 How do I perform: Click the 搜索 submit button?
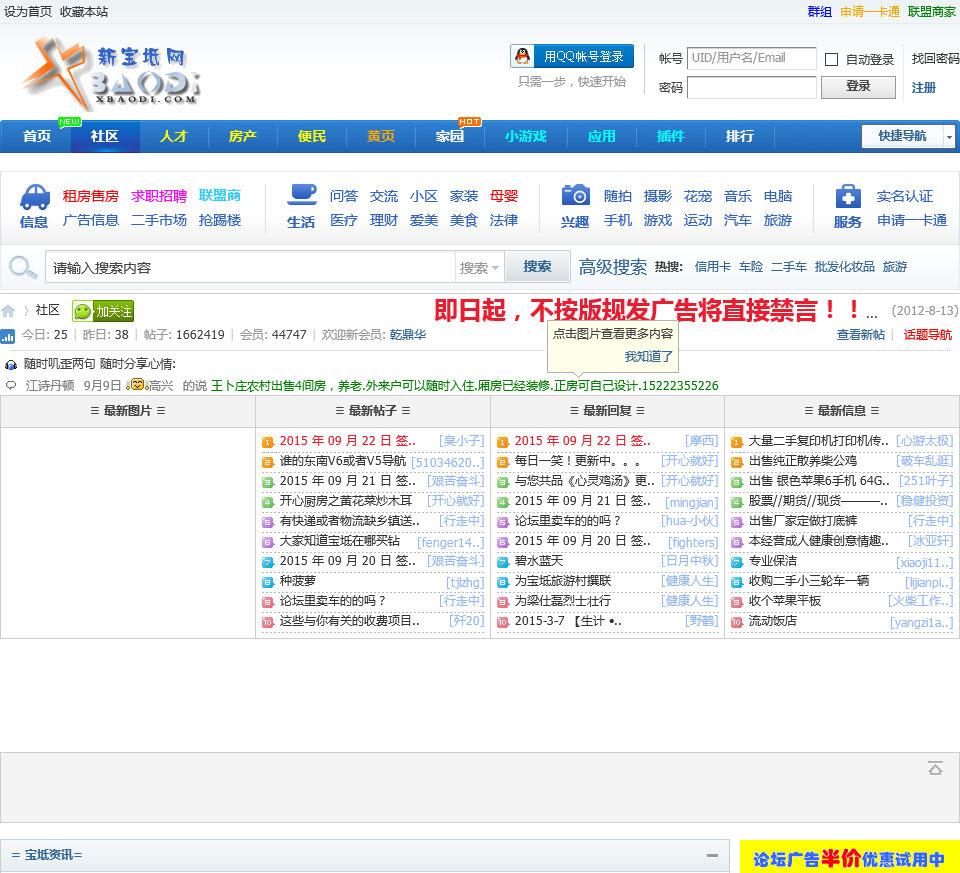coord(537,266)
